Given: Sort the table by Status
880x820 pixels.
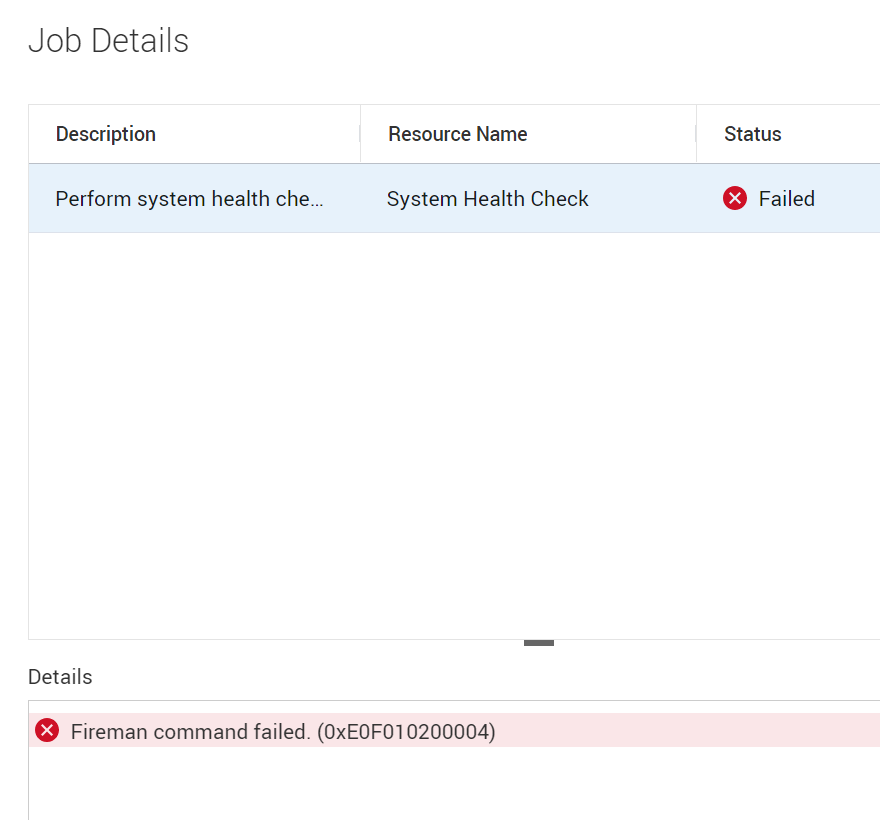Looking at the screenshot, I should point(751,133).
